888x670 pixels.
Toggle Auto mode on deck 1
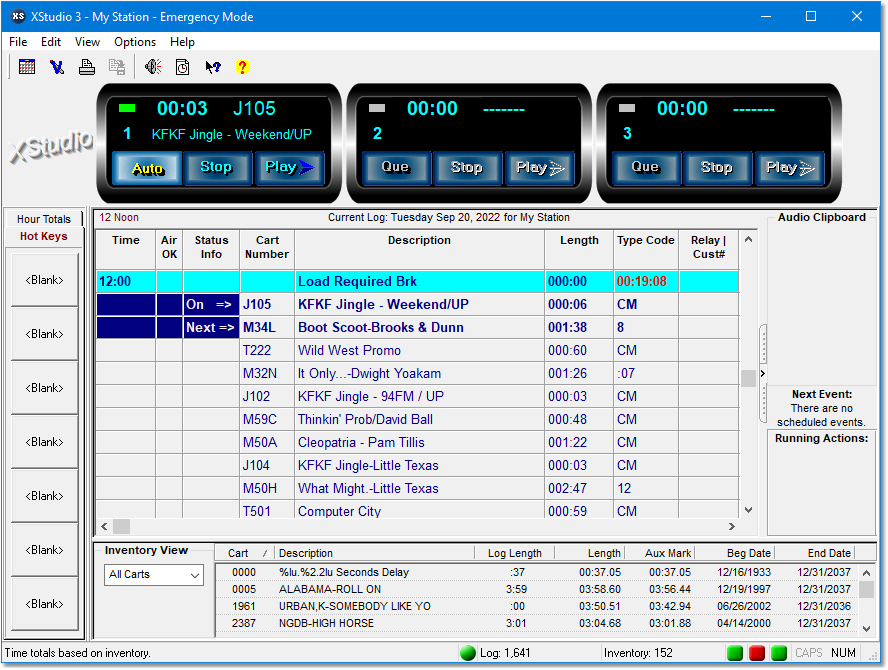[147, 168]
